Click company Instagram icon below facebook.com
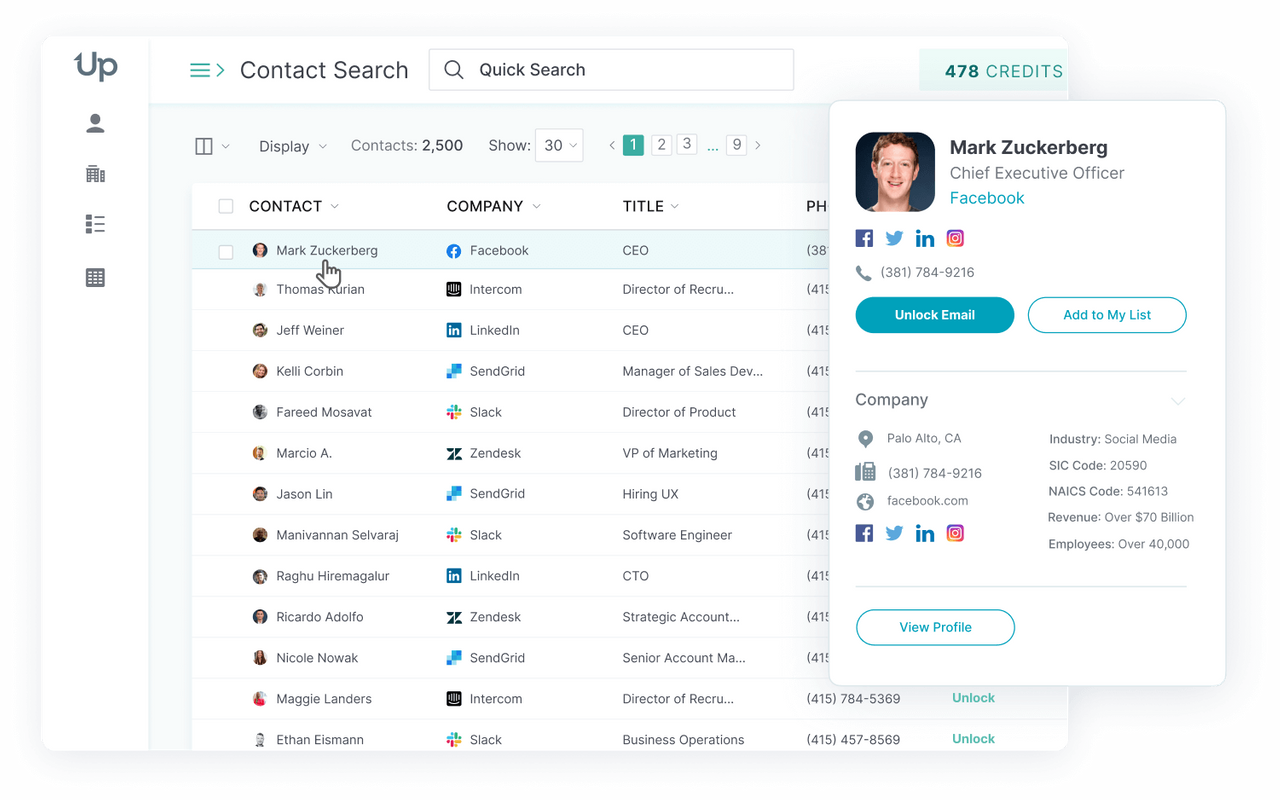The height and width of the screenshot is (800, 1280). point(955,533)
